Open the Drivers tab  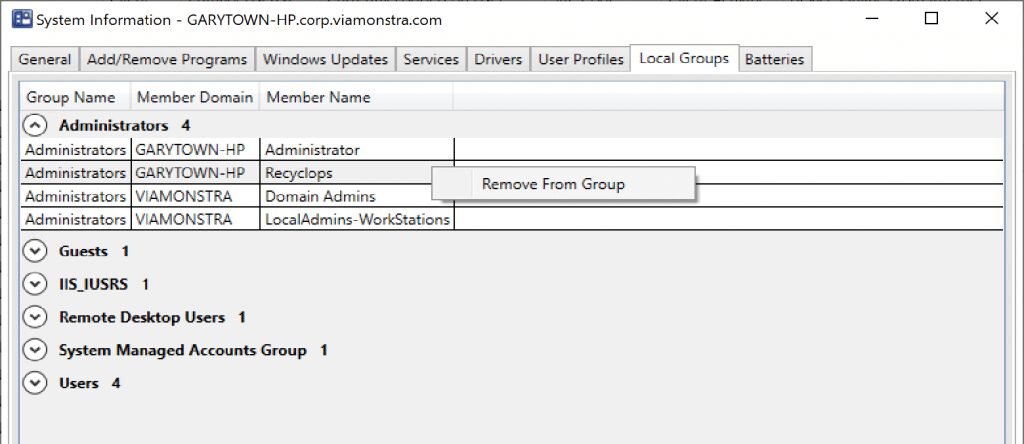point(498,60)
